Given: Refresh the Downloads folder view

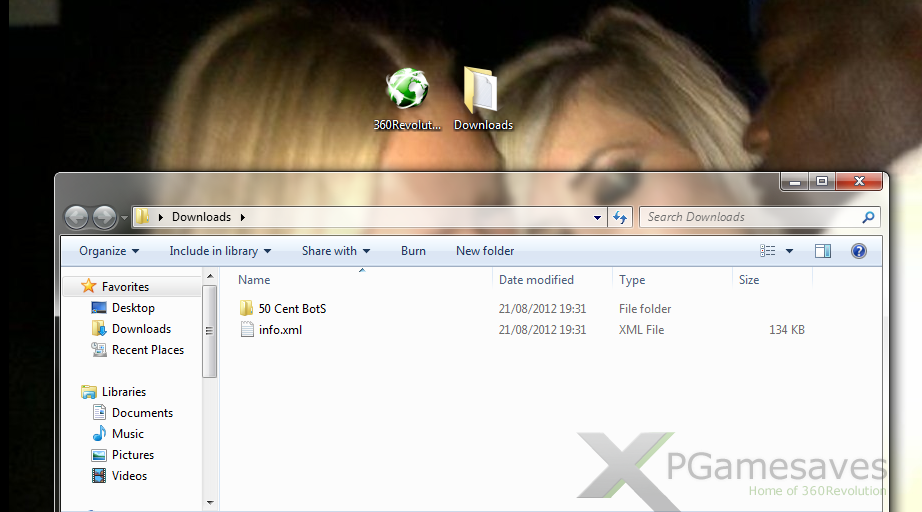Looking at the screenshot, I should point(620,217).
